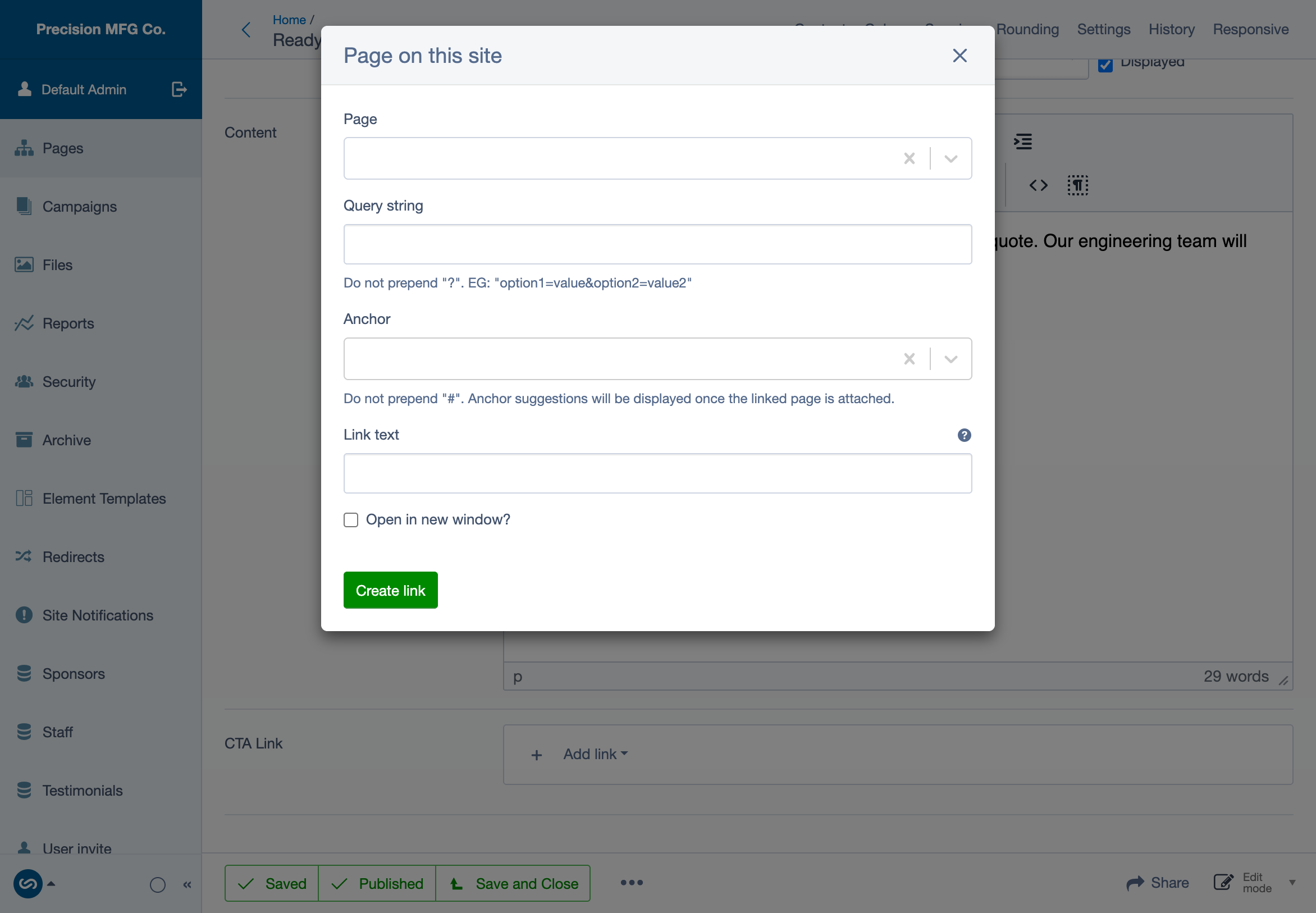Click the editor resize handle icon
This screenshot has height=913, width=1316.
(x=1283, y=680)
